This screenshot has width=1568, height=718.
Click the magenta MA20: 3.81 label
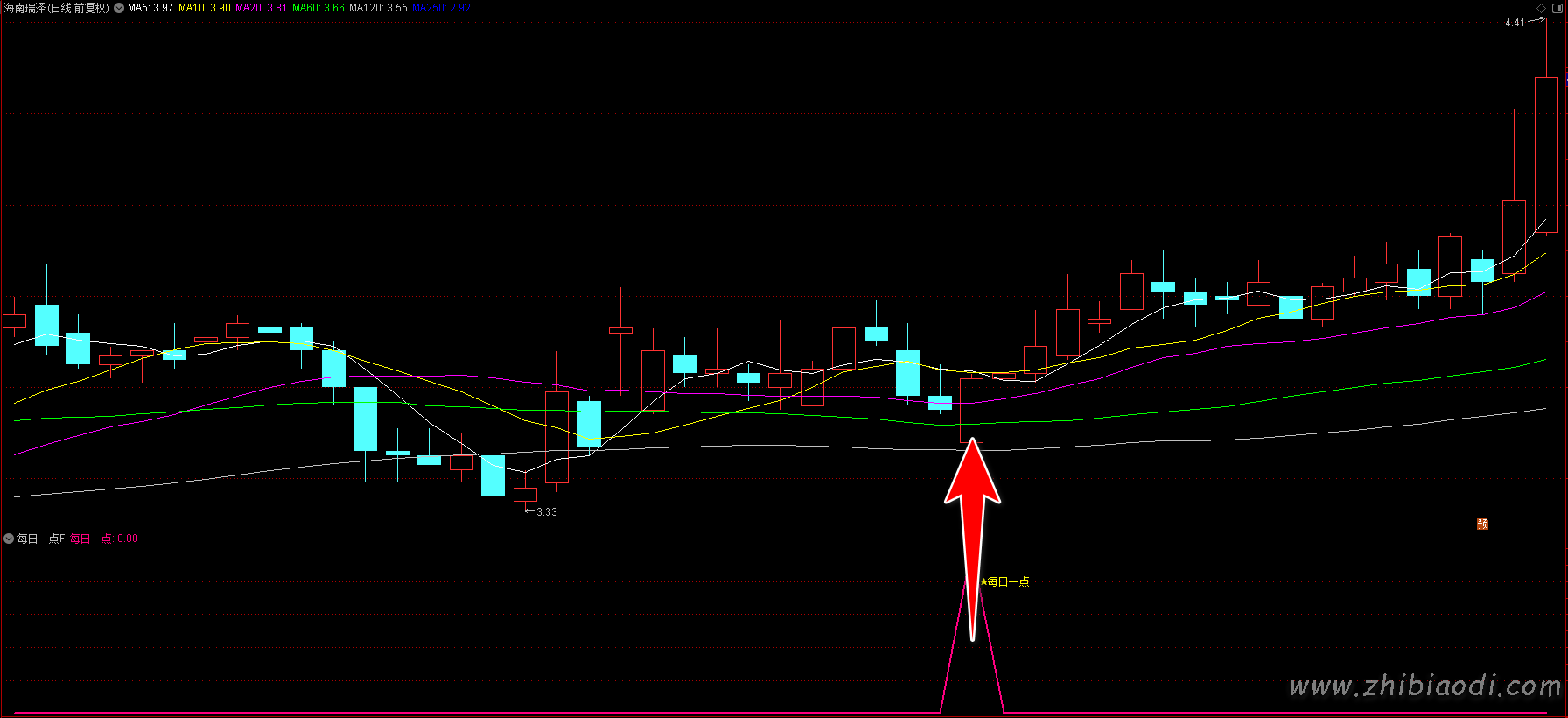click(261, 8)
